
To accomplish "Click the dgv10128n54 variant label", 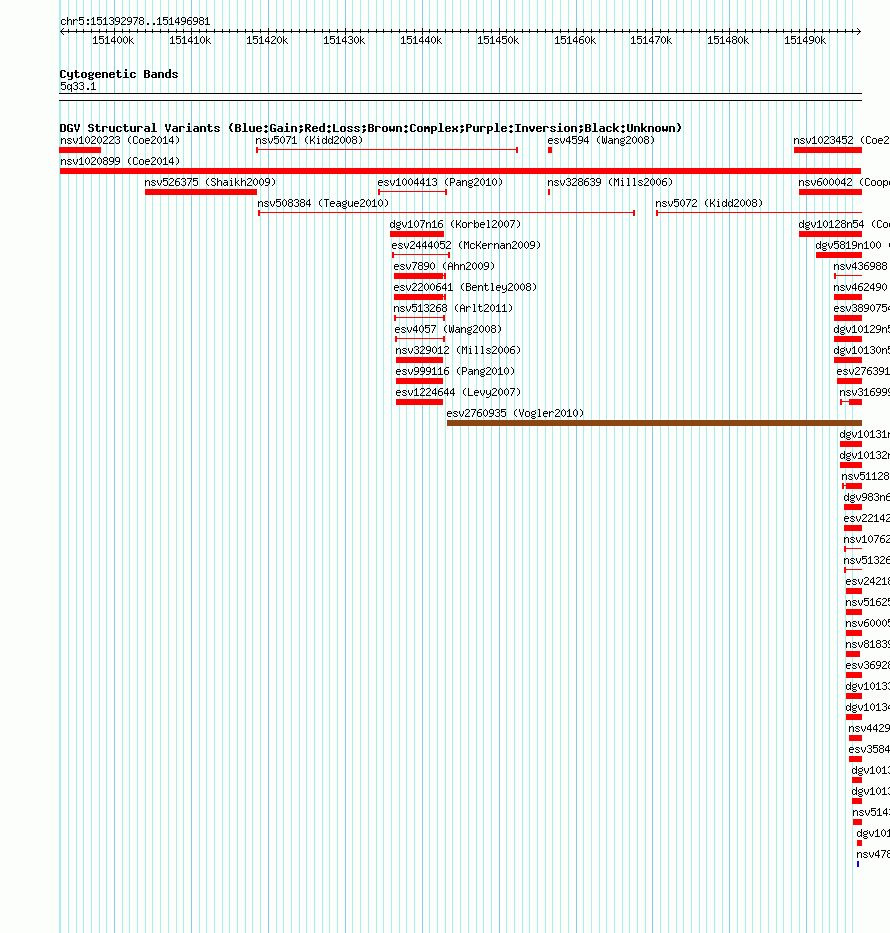I will pyautogui.click(x=844, y=224).
